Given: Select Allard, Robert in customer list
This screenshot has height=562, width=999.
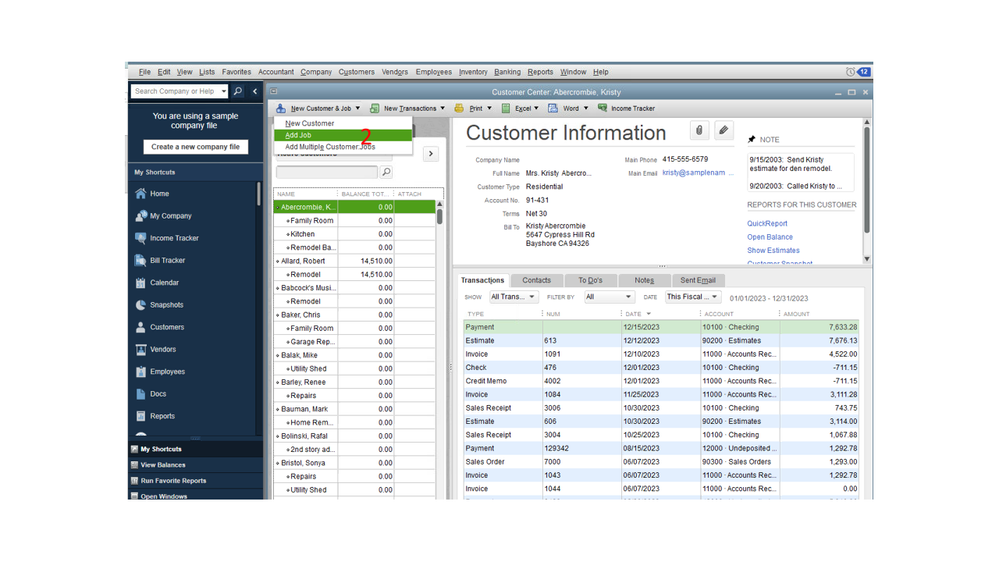Looking at the screenshot, I should pyautogui.click(x=354, y=261).
